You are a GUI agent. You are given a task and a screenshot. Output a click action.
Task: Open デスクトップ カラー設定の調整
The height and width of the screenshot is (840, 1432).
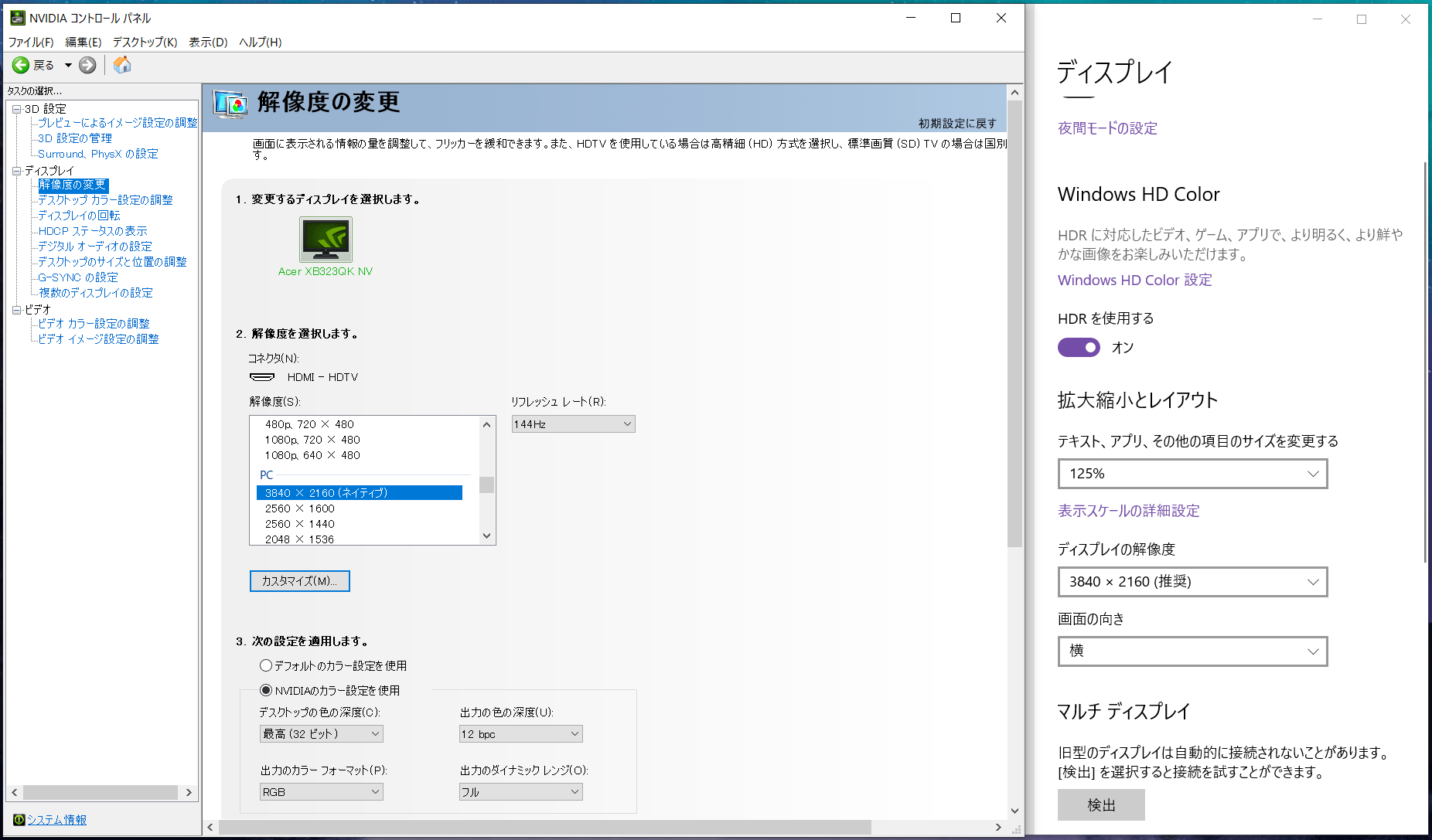[x=105, y=200]
